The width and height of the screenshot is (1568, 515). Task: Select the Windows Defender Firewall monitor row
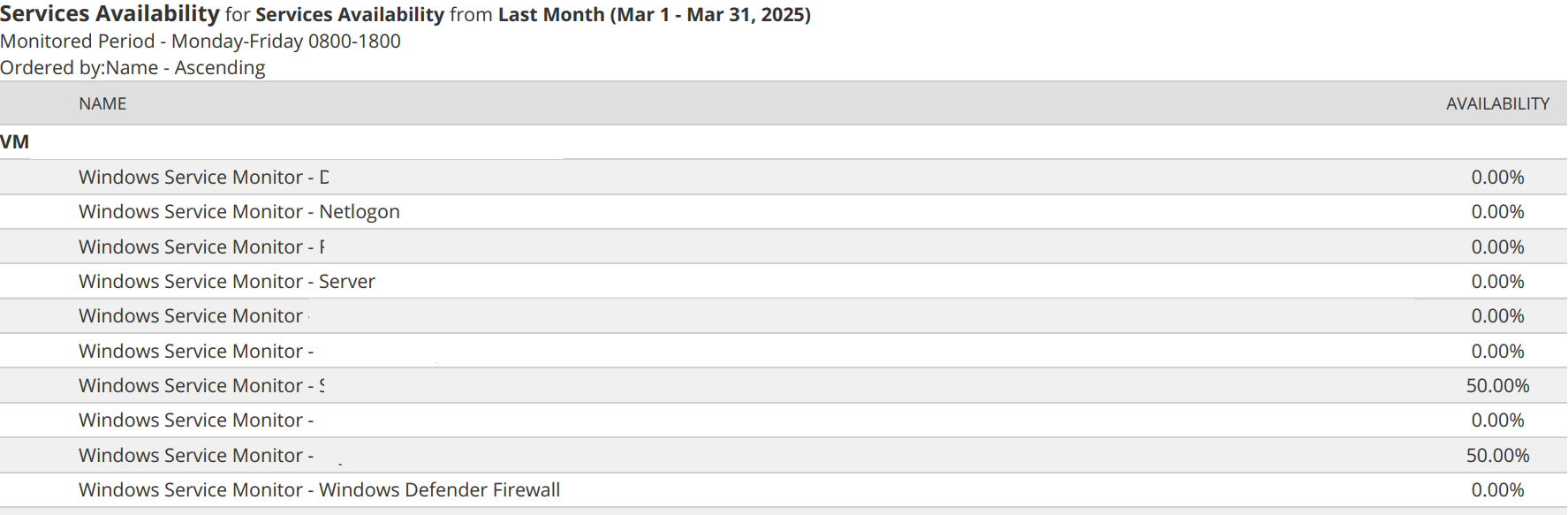[x=319, y=490]
